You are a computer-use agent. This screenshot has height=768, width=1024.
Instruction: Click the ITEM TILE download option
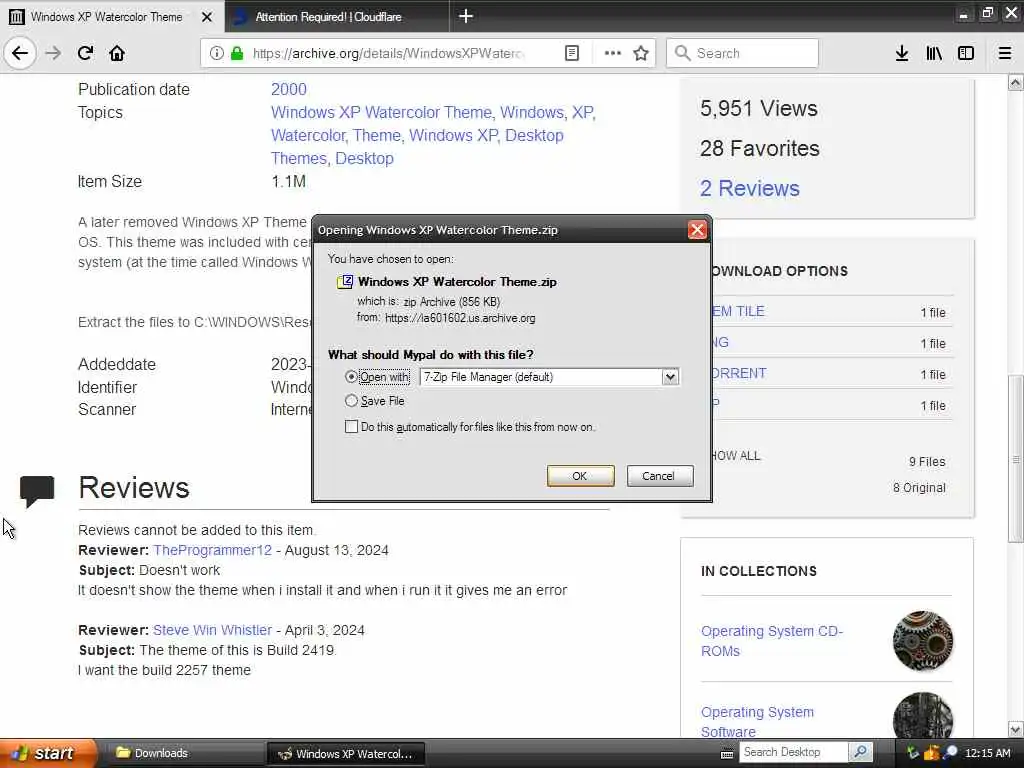737,312
